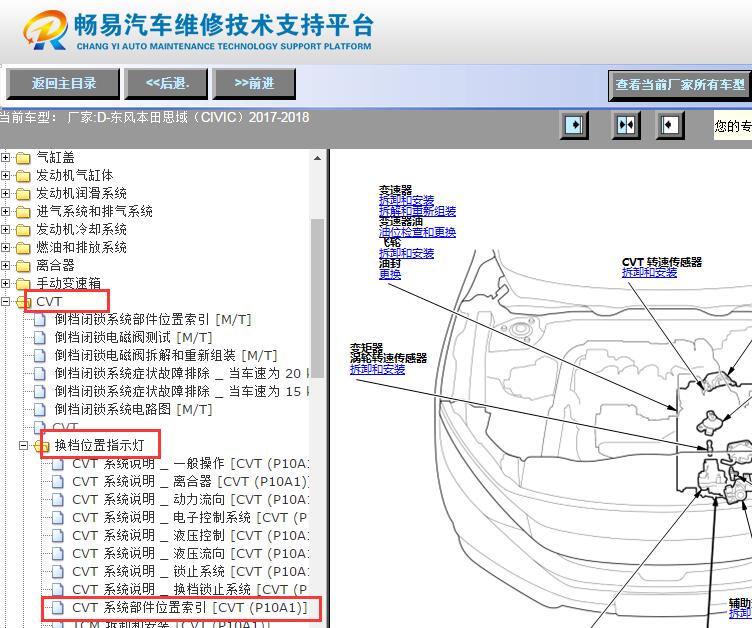
Task: Open 倒档闭锁系统症状故障排除 当车速为 20 document
Action: [182, 374]
